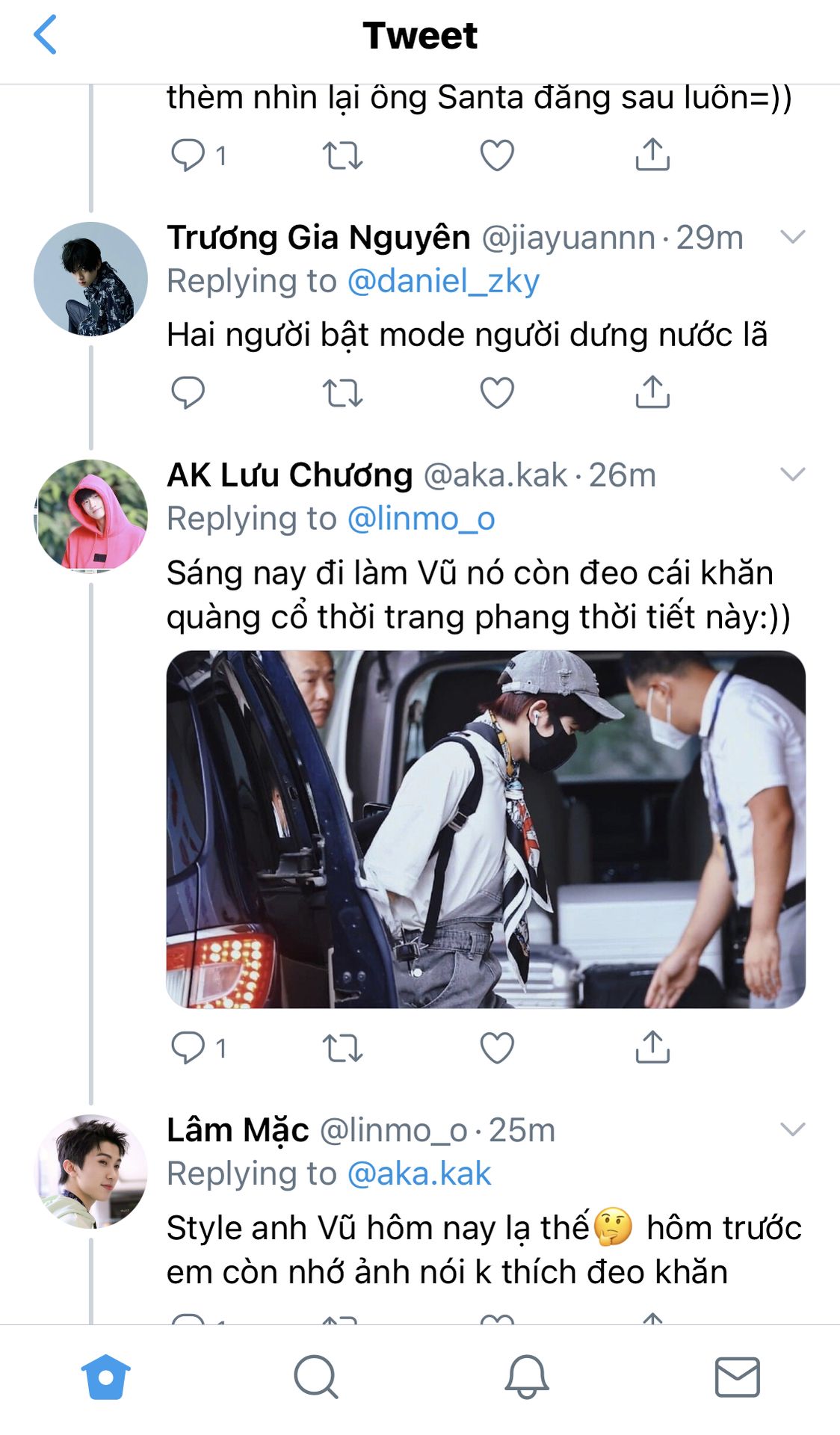
Task: Open replies on AK Lưu Chương's tweet
Action: tap(199, 1047)
